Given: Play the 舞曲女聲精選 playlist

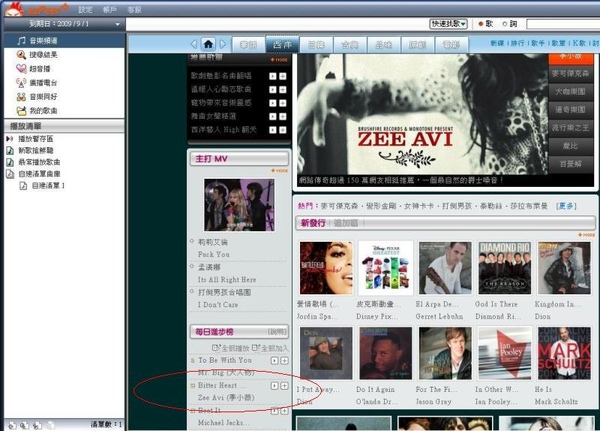Looking at the screenshot, I should (x=272, y=116).
